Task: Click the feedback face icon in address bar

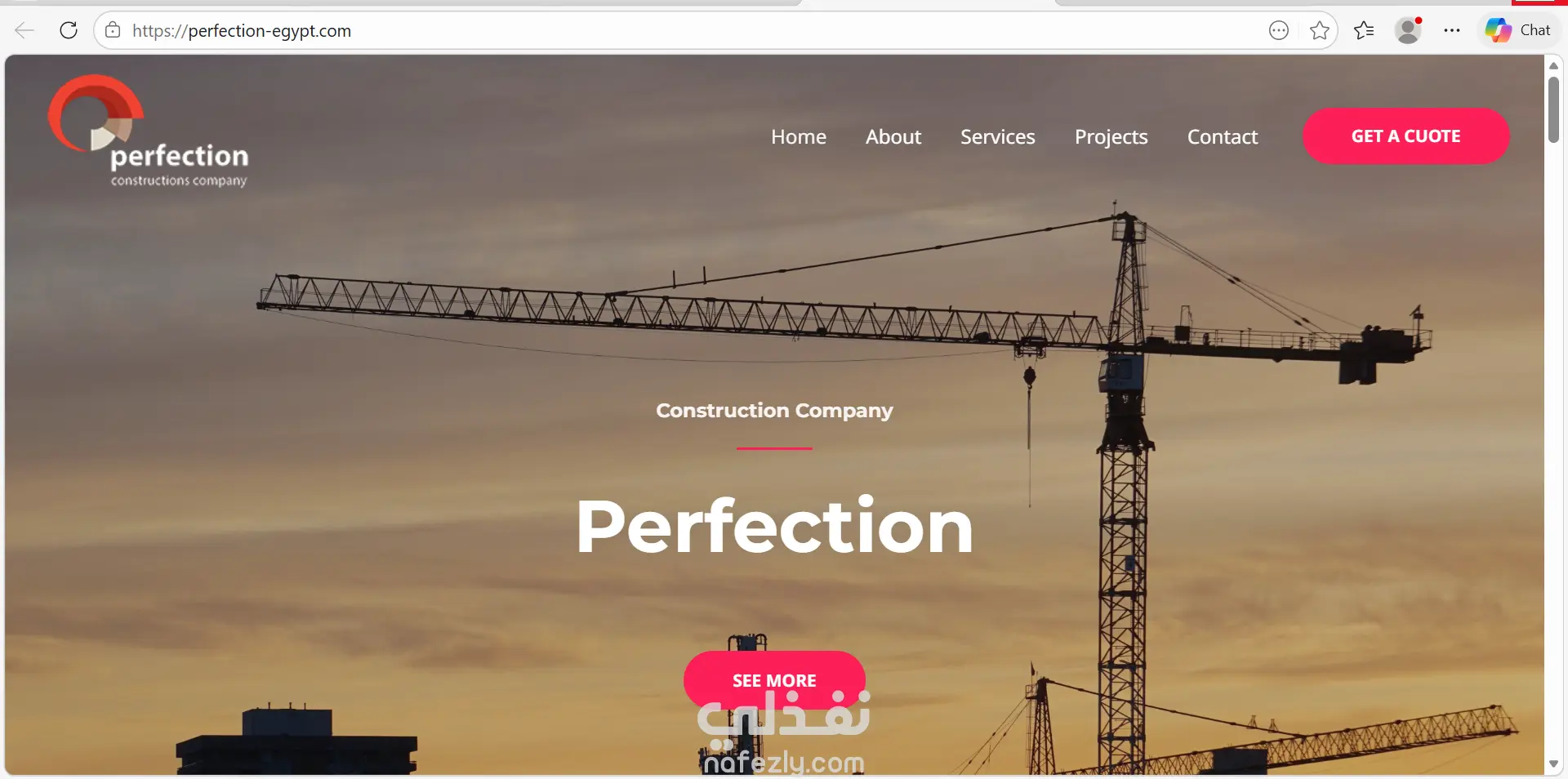Action: (1279, 31)
